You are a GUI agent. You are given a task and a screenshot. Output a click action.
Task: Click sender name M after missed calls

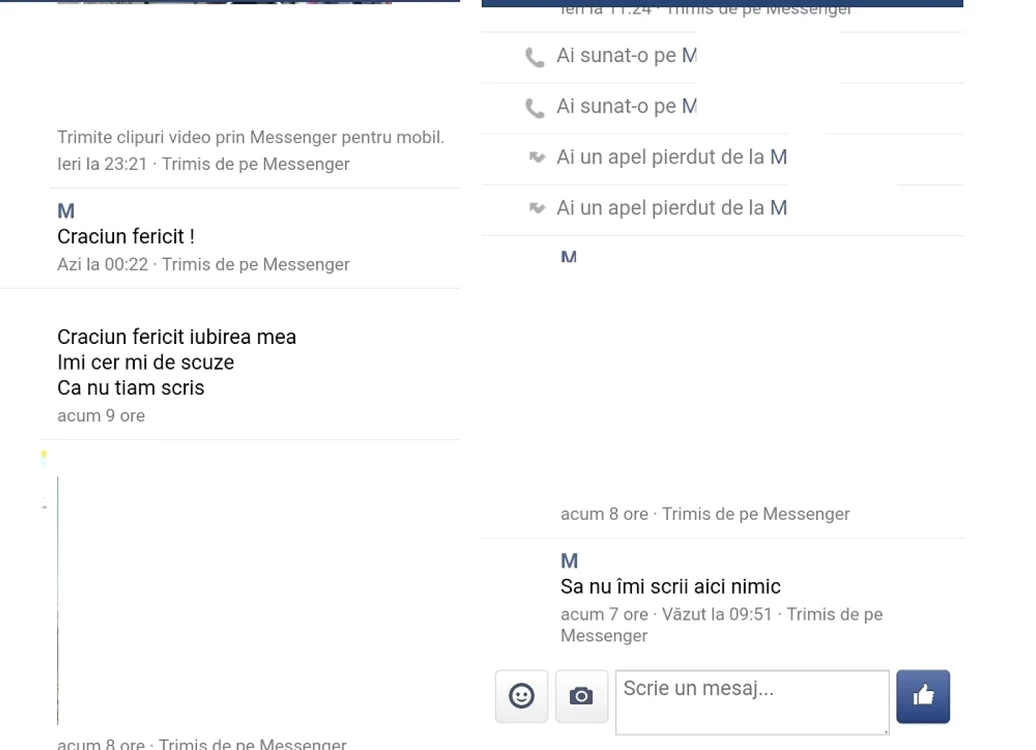568,257
